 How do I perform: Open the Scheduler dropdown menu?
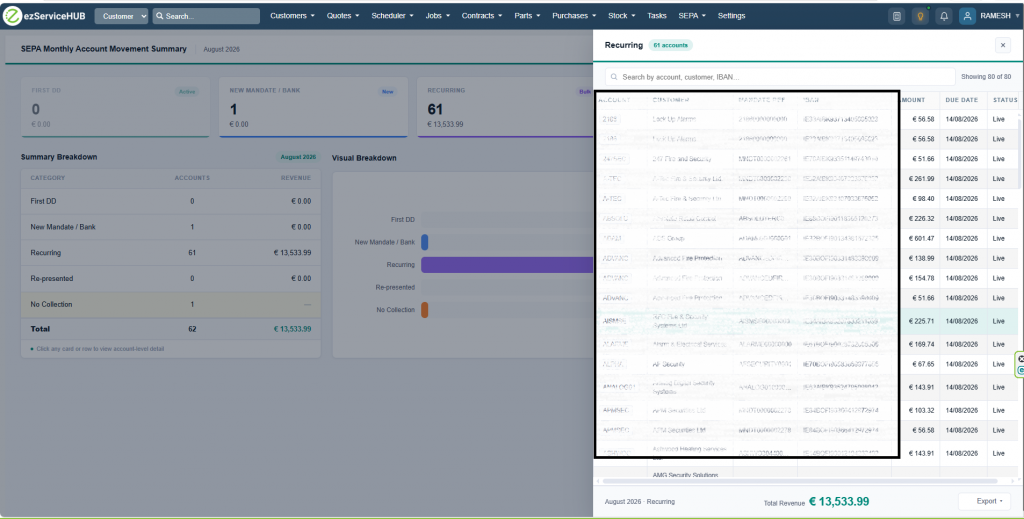pos(392,16)
